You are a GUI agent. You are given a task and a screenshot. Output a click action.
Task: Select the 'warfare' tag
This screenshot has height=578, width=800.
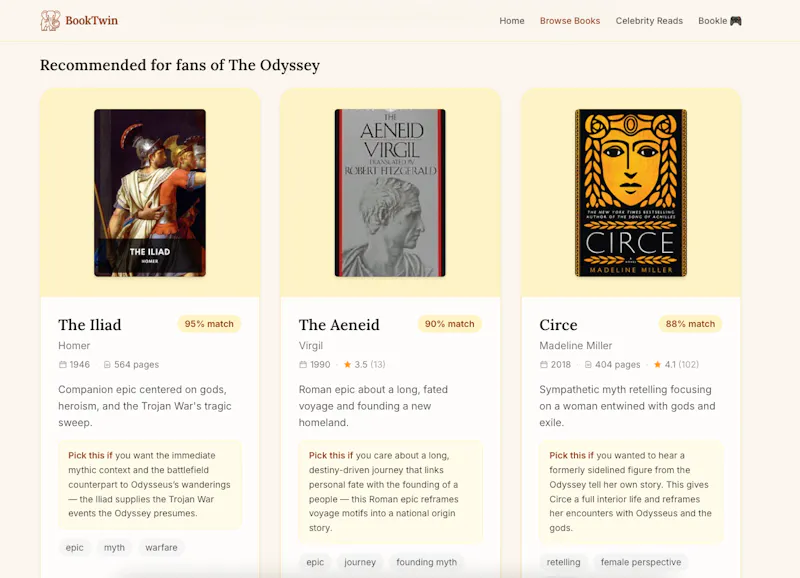[x=161, y=547]
